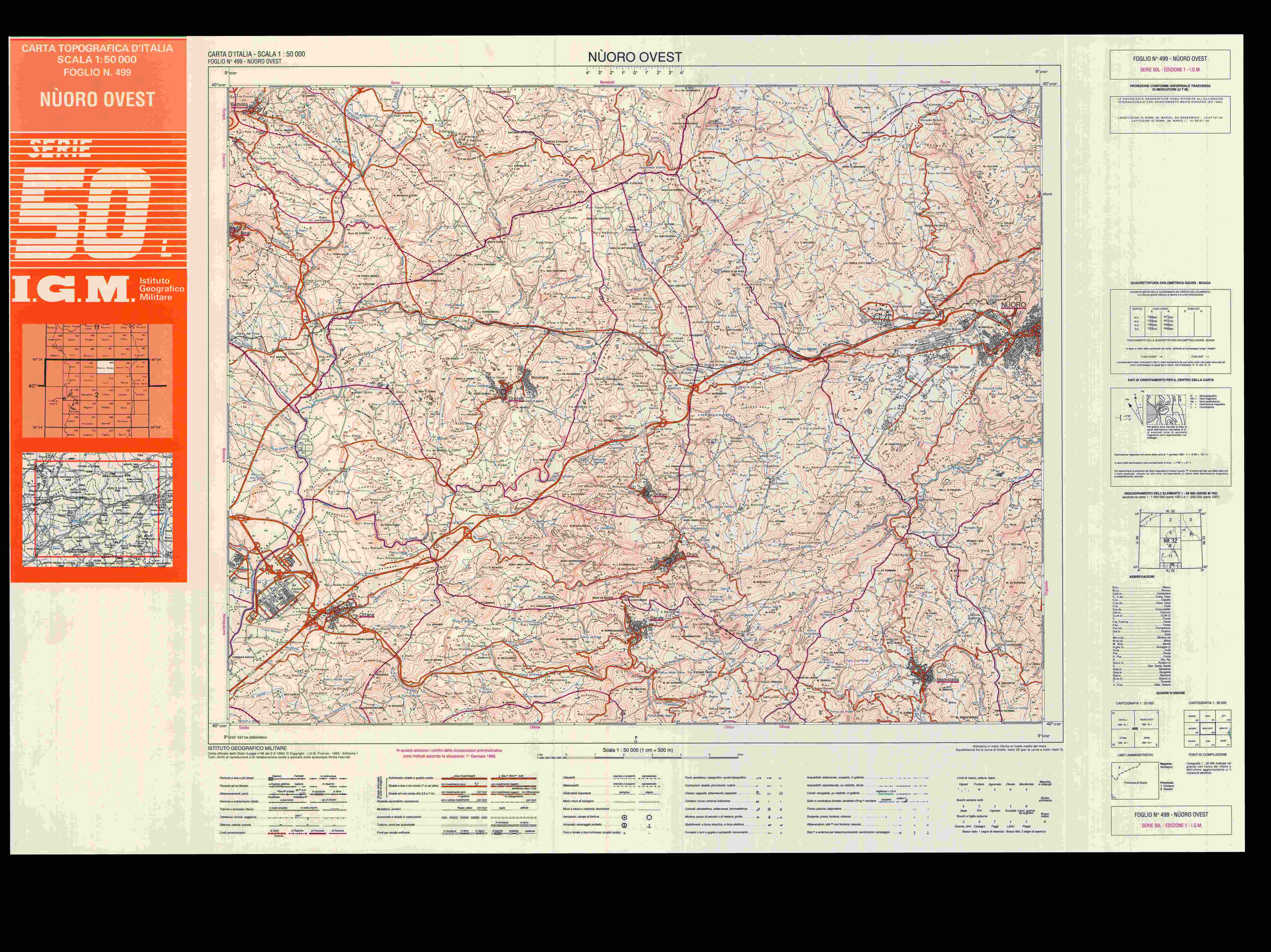
Task: Click the seaplane base symbol beside 'Idroscalo'
Action: tap(625, 825)
